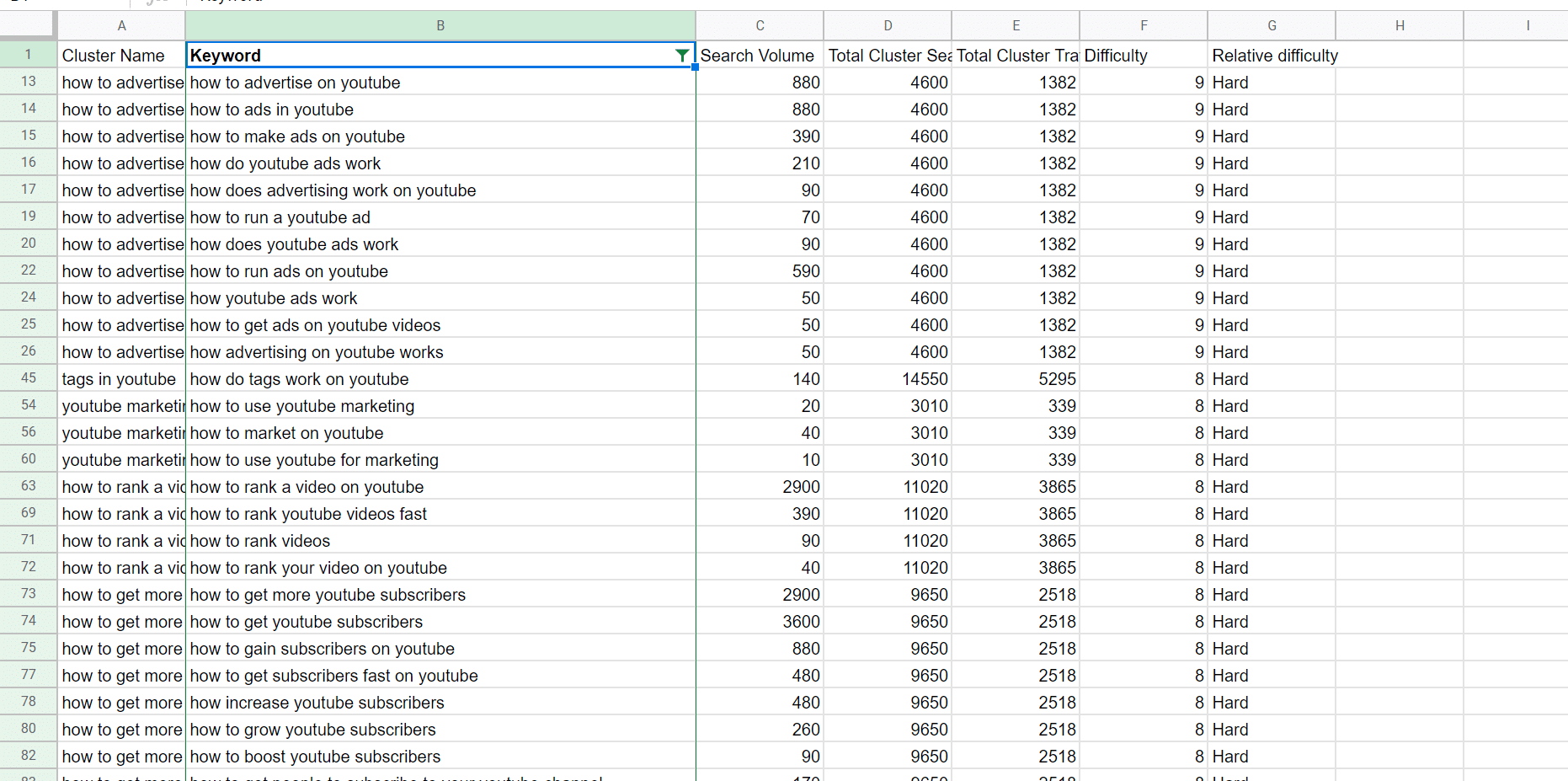Click search volume 10 in row 60

(x=760, y=460)
